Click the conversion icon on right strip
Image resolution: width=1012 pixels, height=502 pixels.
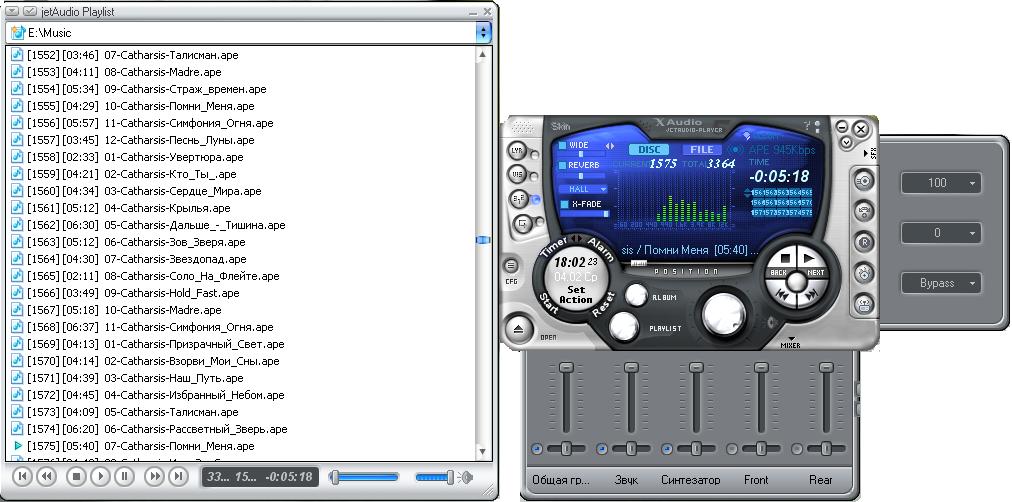(864, 272)
